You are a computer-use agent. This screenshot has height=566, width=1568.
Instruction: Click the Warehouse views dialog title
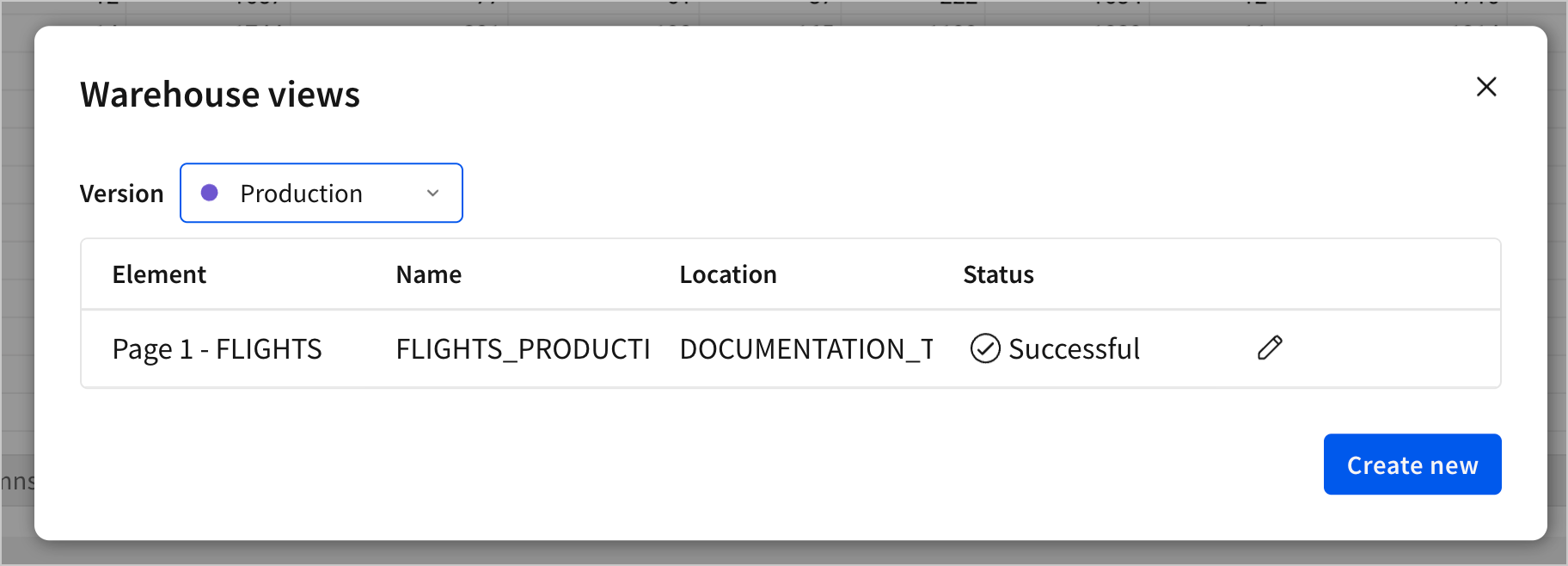219,94
